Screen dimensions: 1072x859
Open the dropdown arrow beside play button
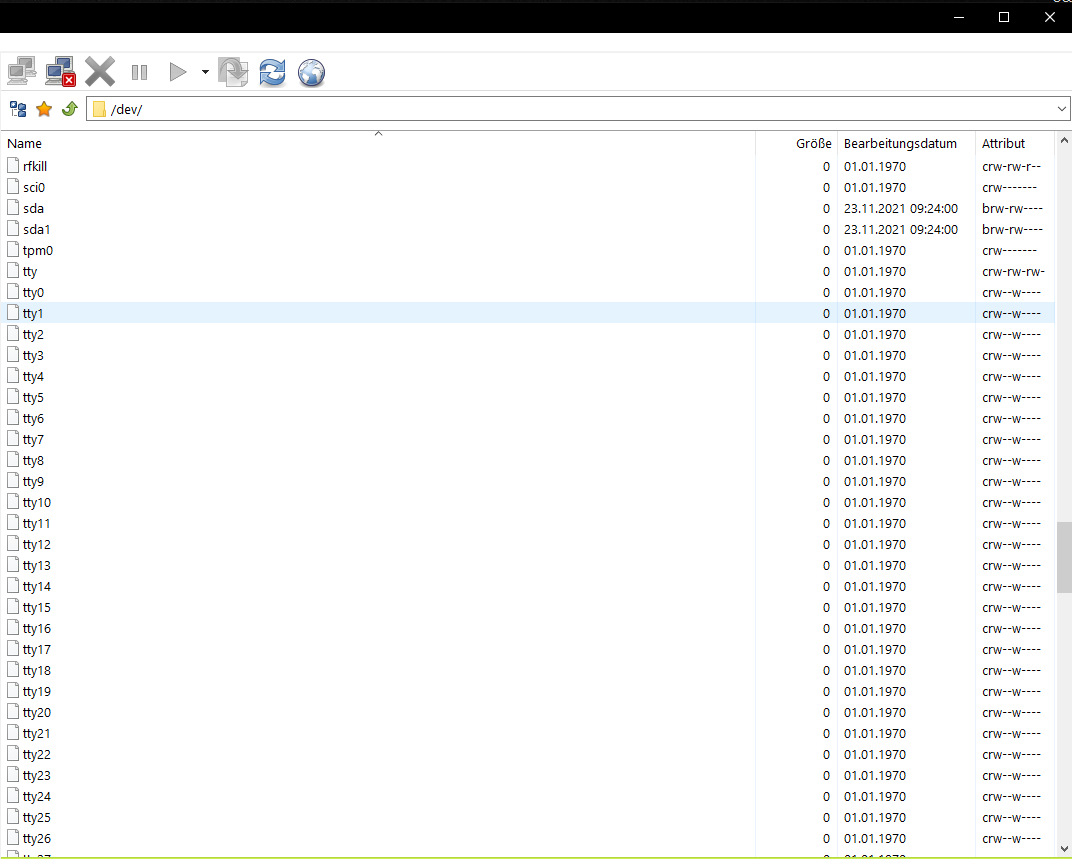point(204,72)
